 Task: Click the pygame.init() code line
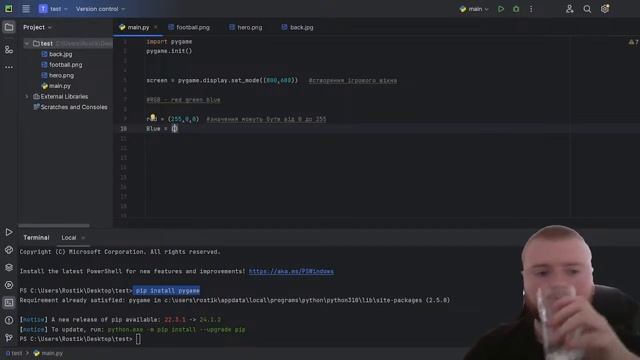click(x=169, y=51)
